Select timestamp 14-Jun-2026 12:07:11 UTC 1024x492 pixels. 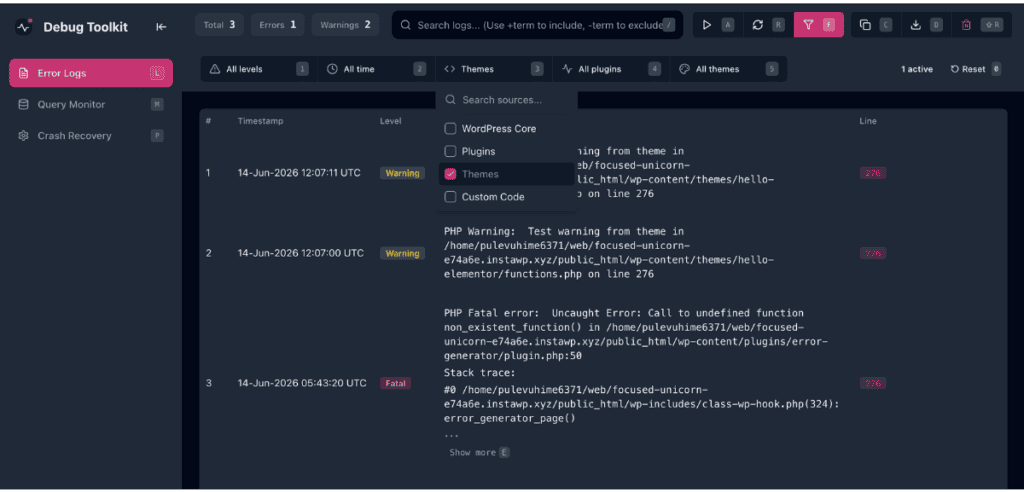pos(299,173)
